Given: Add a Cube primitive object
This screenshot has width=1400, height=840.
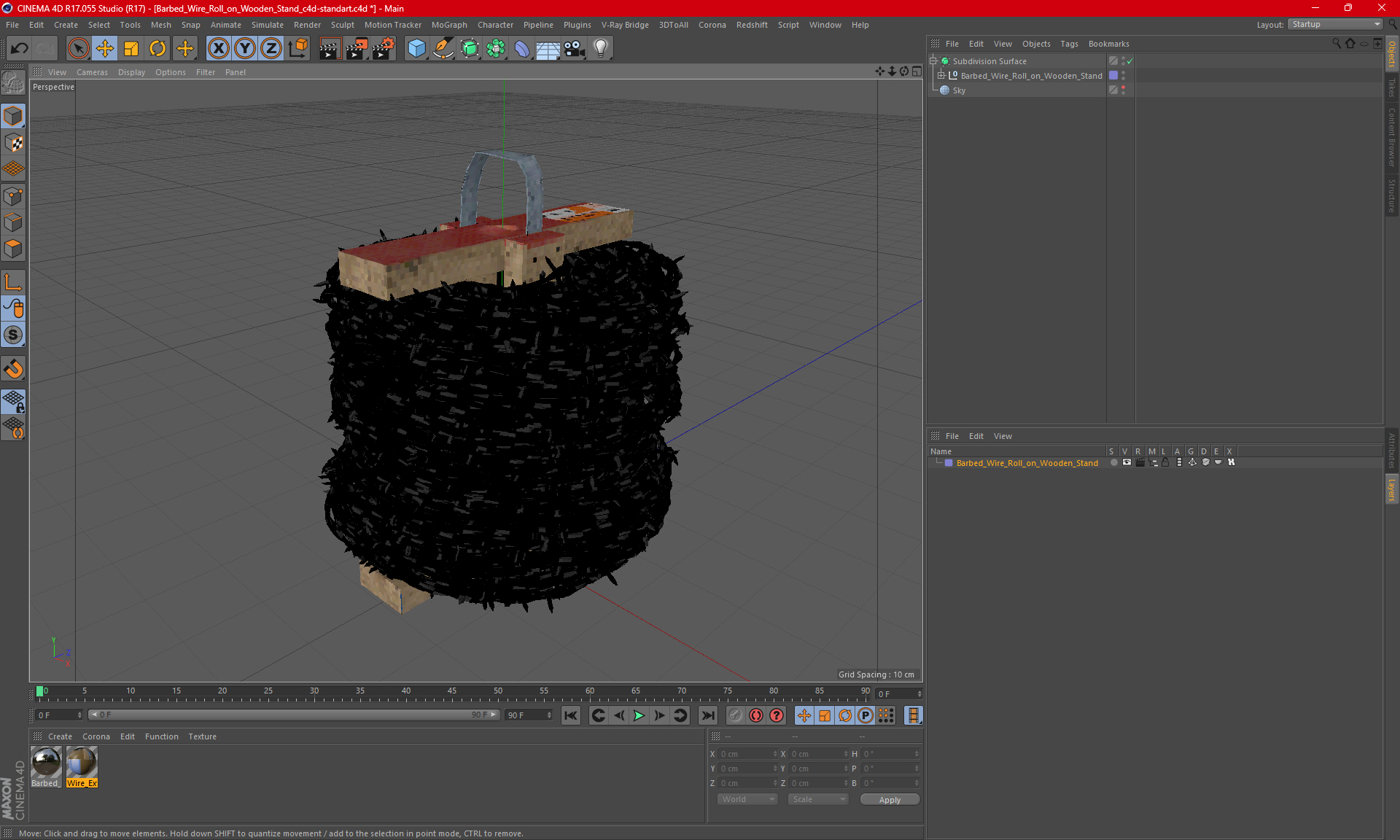Looking at the screenshot, I should coord(416,48).
